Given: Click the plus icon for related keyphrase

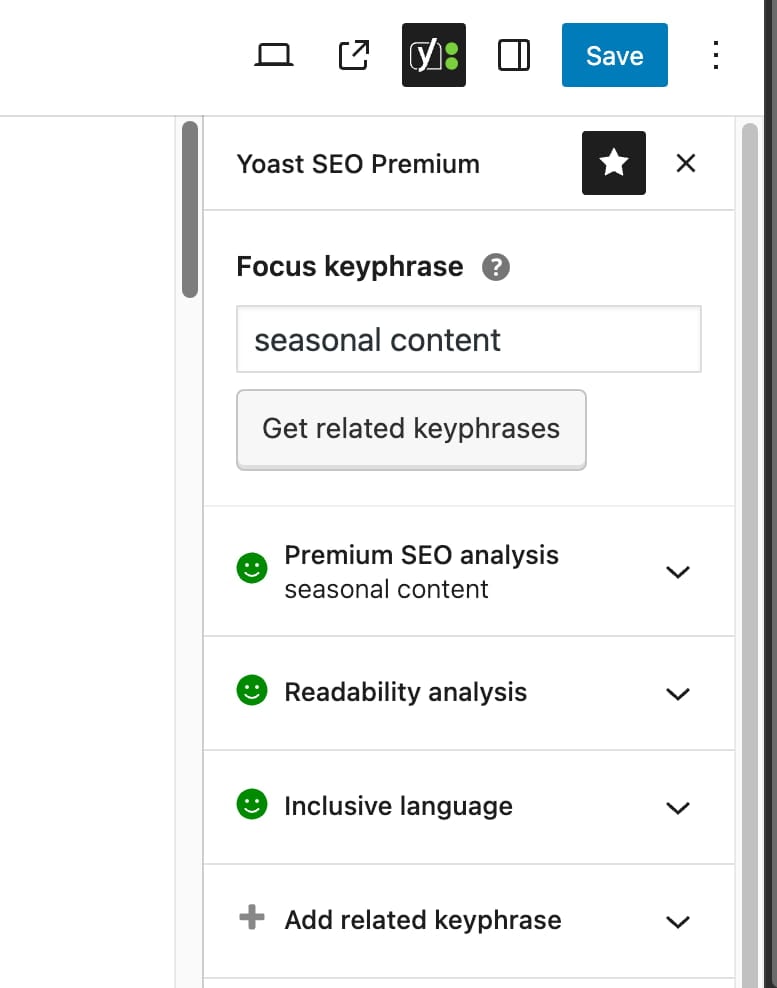Looking at the screenshot, I should pyautogui.click(x=252, y=918).
